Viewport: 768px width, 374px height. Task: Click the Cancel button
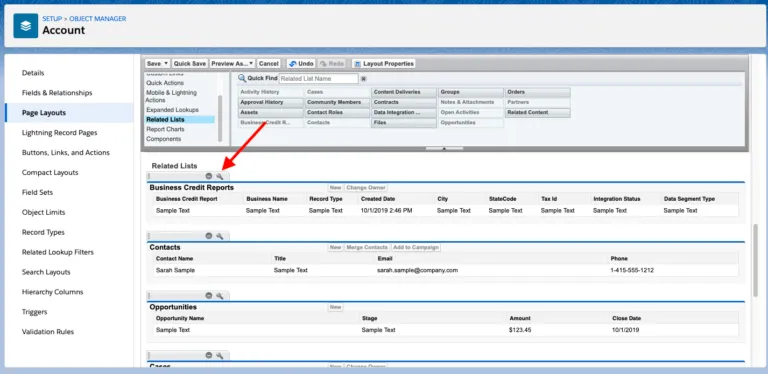[268, 64]
